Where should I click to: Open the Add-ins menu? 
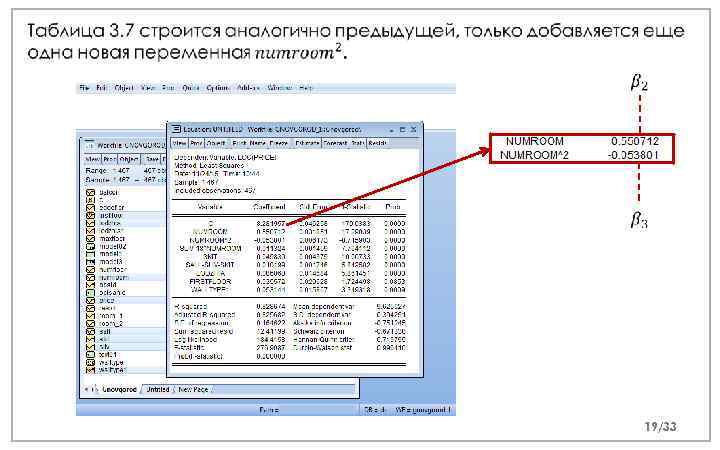[x=248, y=88]
